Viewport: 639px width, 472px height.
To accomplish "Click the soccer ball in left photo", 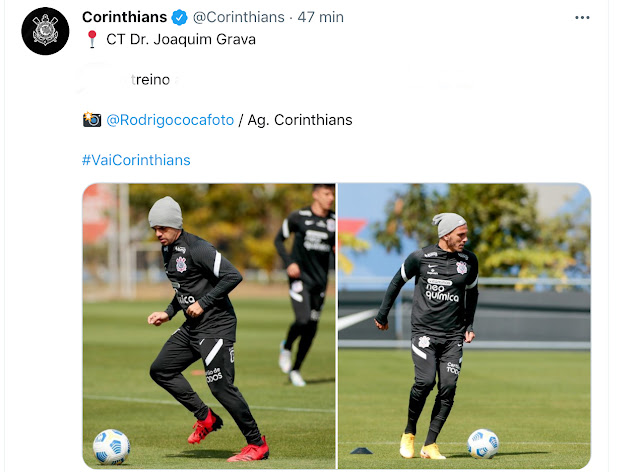I will pos(111,447).
